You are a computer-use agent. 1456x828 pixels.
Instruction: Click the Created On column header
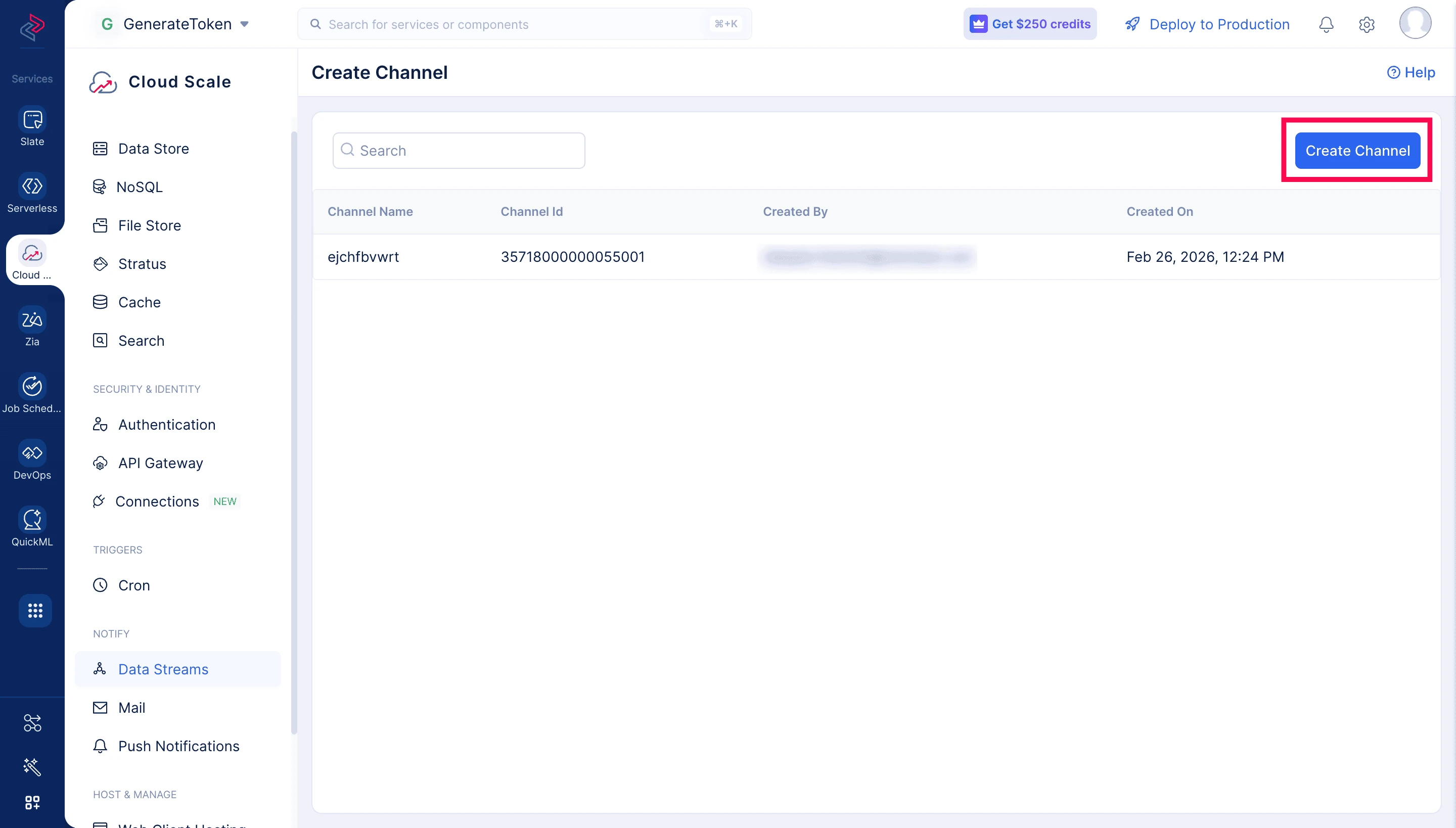point(1160,211)
